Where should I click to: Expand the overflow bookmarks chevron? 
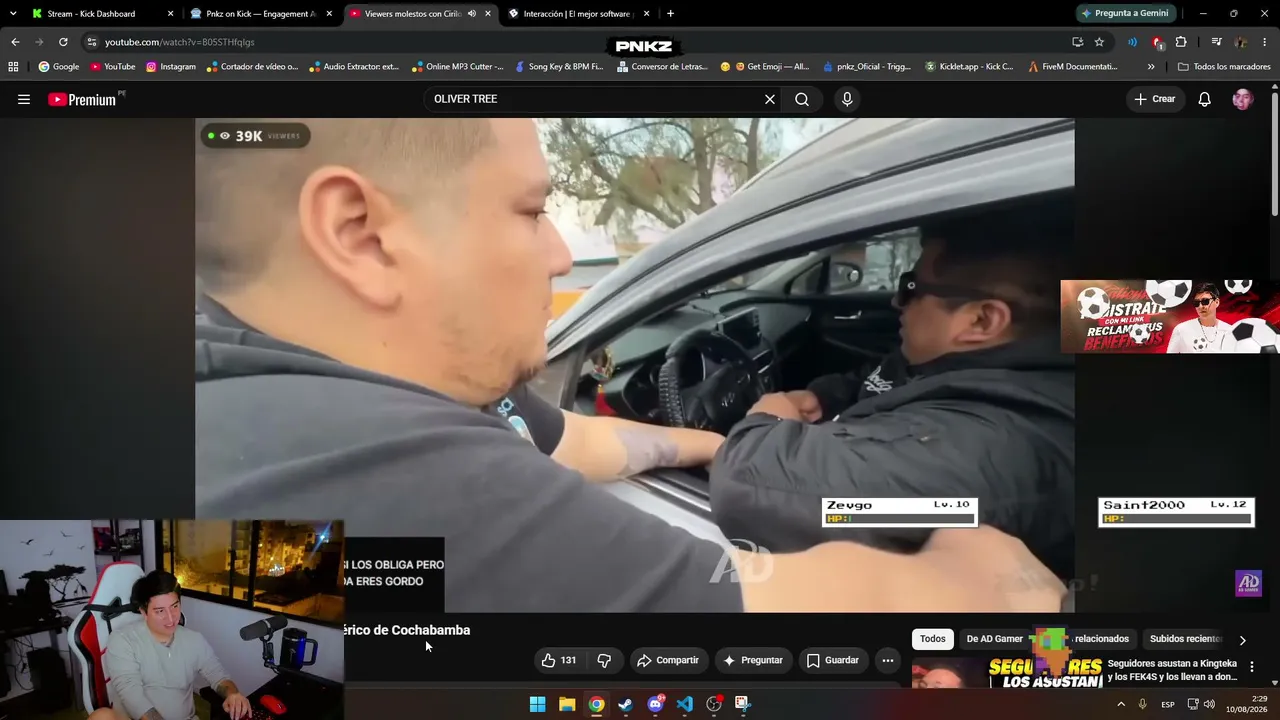pyautogui.click(x=1151, y=67)
